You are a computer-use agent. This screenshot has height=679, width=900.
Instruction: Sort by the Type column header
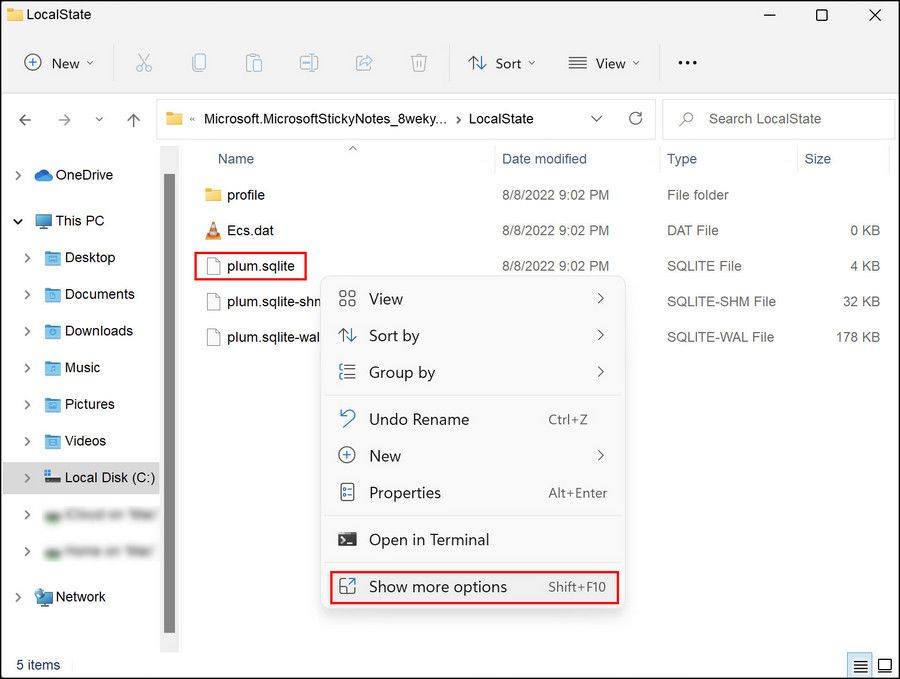pyautogui.click(x=682, y=159)
